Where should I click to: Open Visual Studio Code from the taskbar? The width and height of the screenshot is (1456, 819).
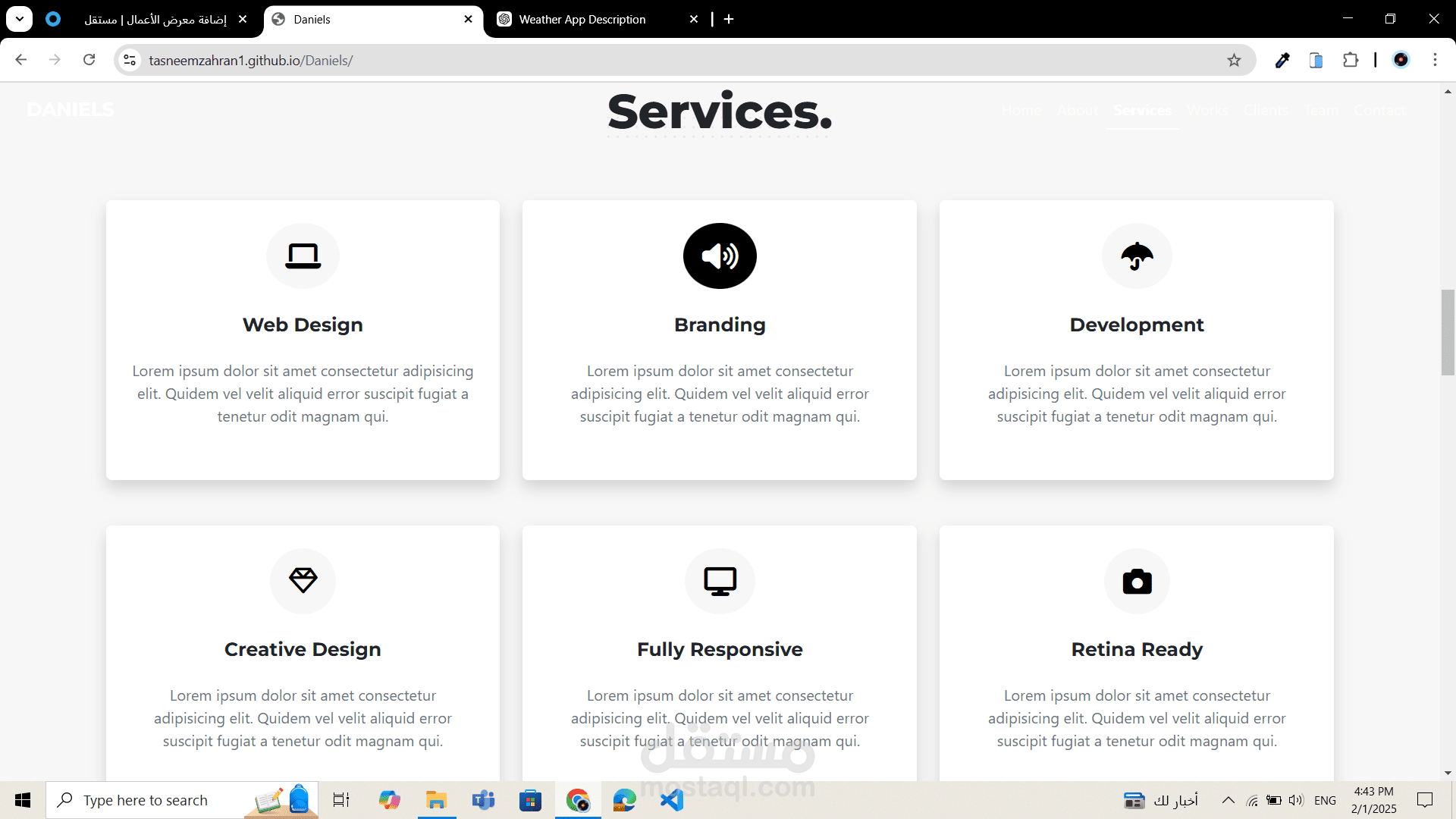[672, 800]
